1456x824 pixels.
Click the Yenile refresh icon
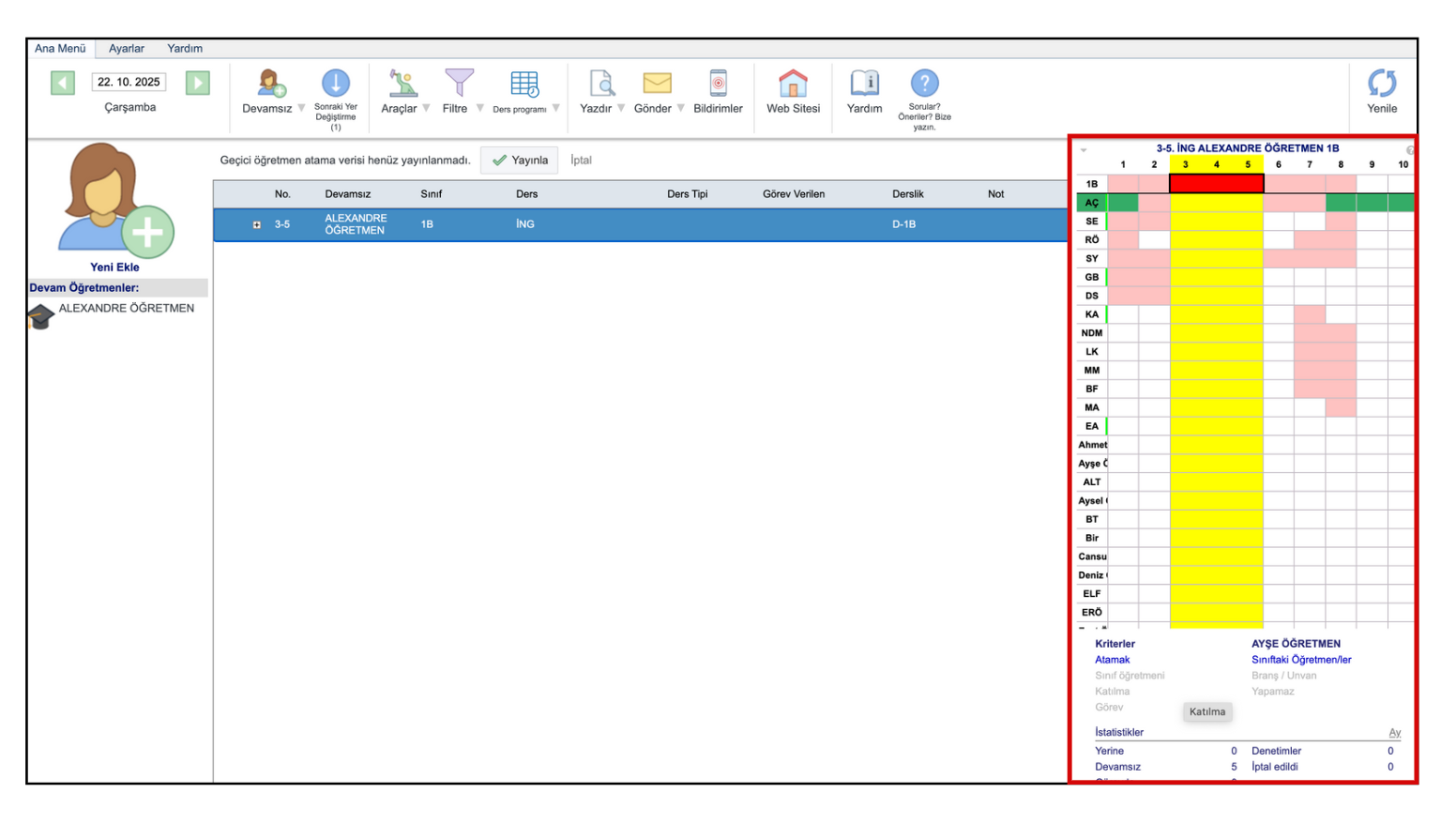(1381, 84)
